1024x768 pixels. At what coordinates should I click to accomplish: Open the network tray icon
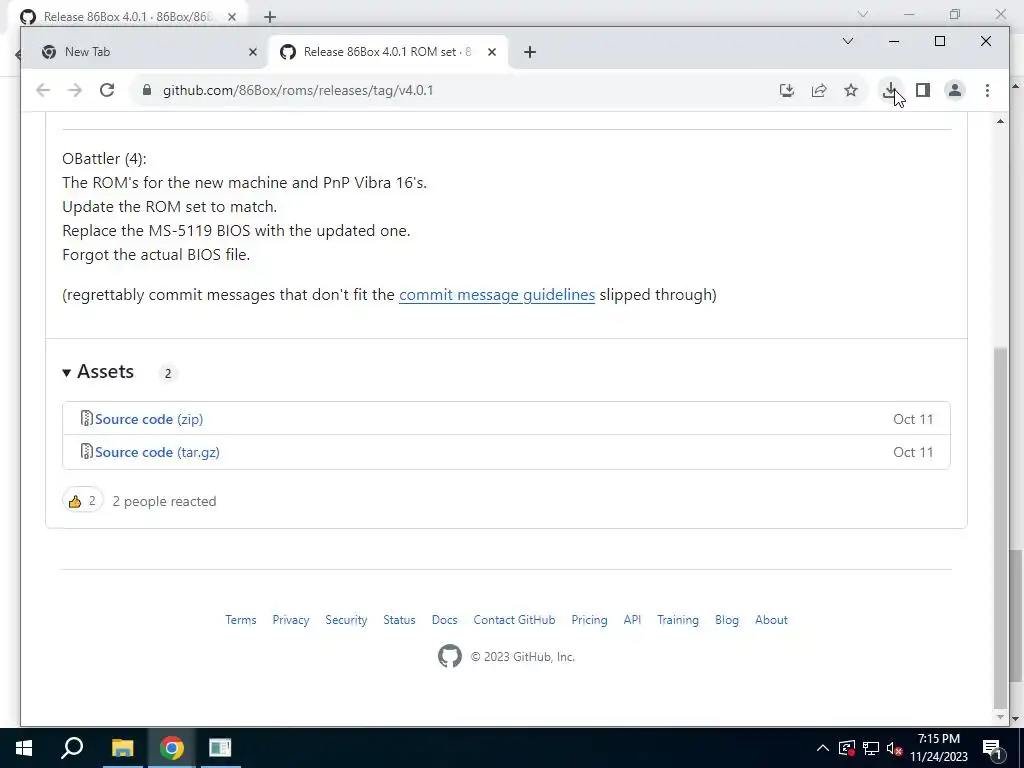tap(871, 748)
